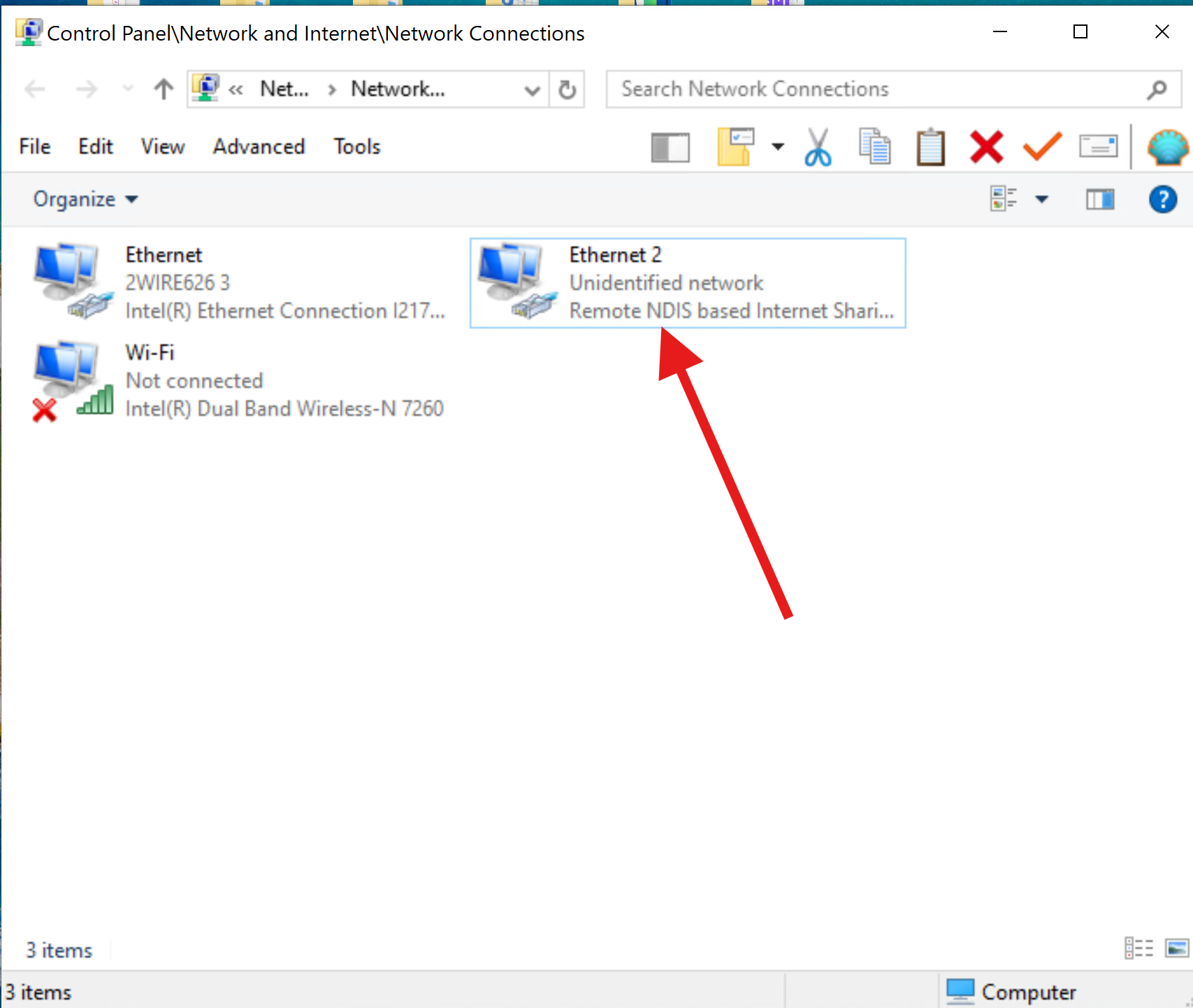Click the orange checkmark Properties icon
This screenshot has width=1193, height=1008.
click(1042, 147)
